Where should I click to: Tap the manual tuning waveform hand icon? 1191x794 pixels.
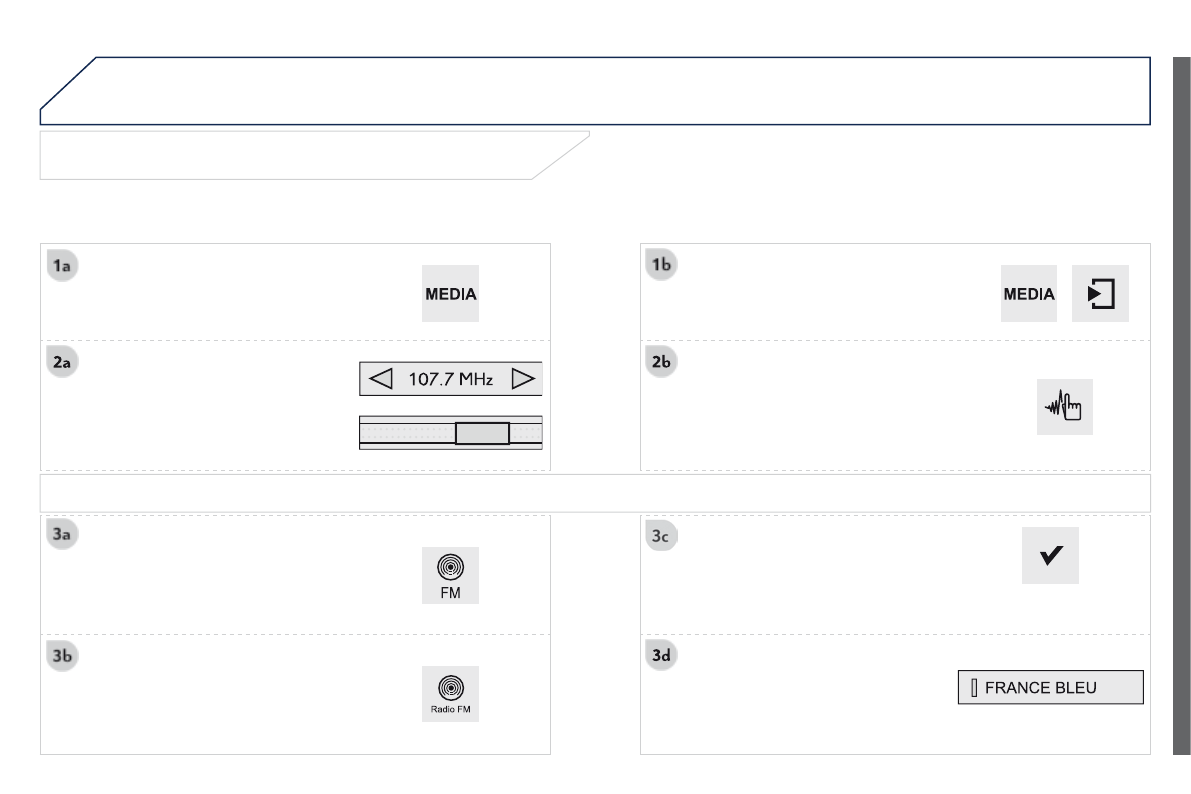(1064, 407)
